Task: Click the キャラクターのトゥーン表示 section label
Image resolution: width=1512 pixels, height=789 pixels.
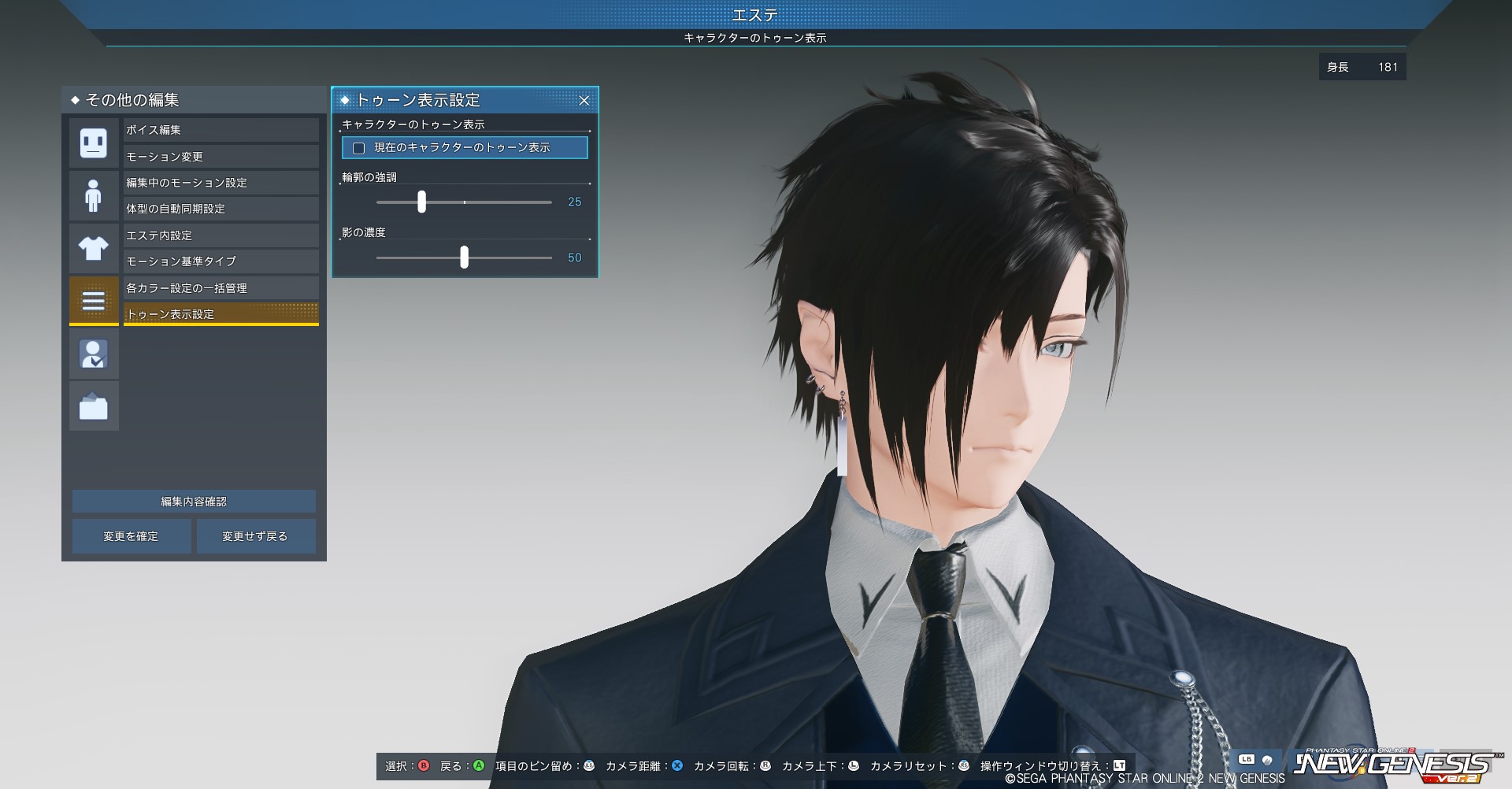Action: (x=413, y=124)
